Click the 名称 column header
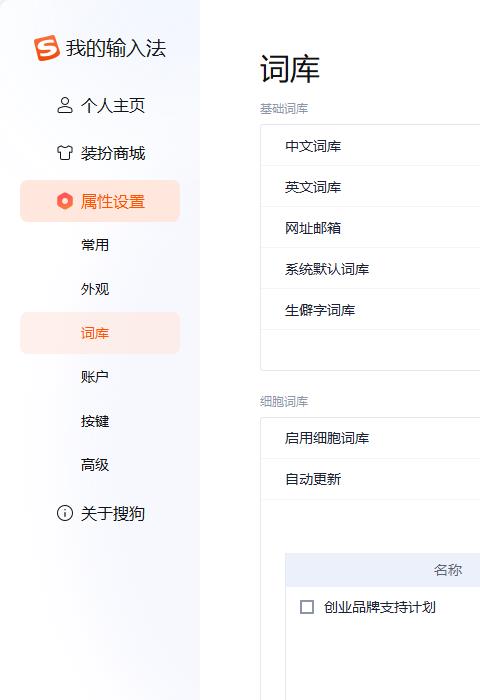This screenshot has height=700, width=480. pyautogui.click(x=448, y=570)
